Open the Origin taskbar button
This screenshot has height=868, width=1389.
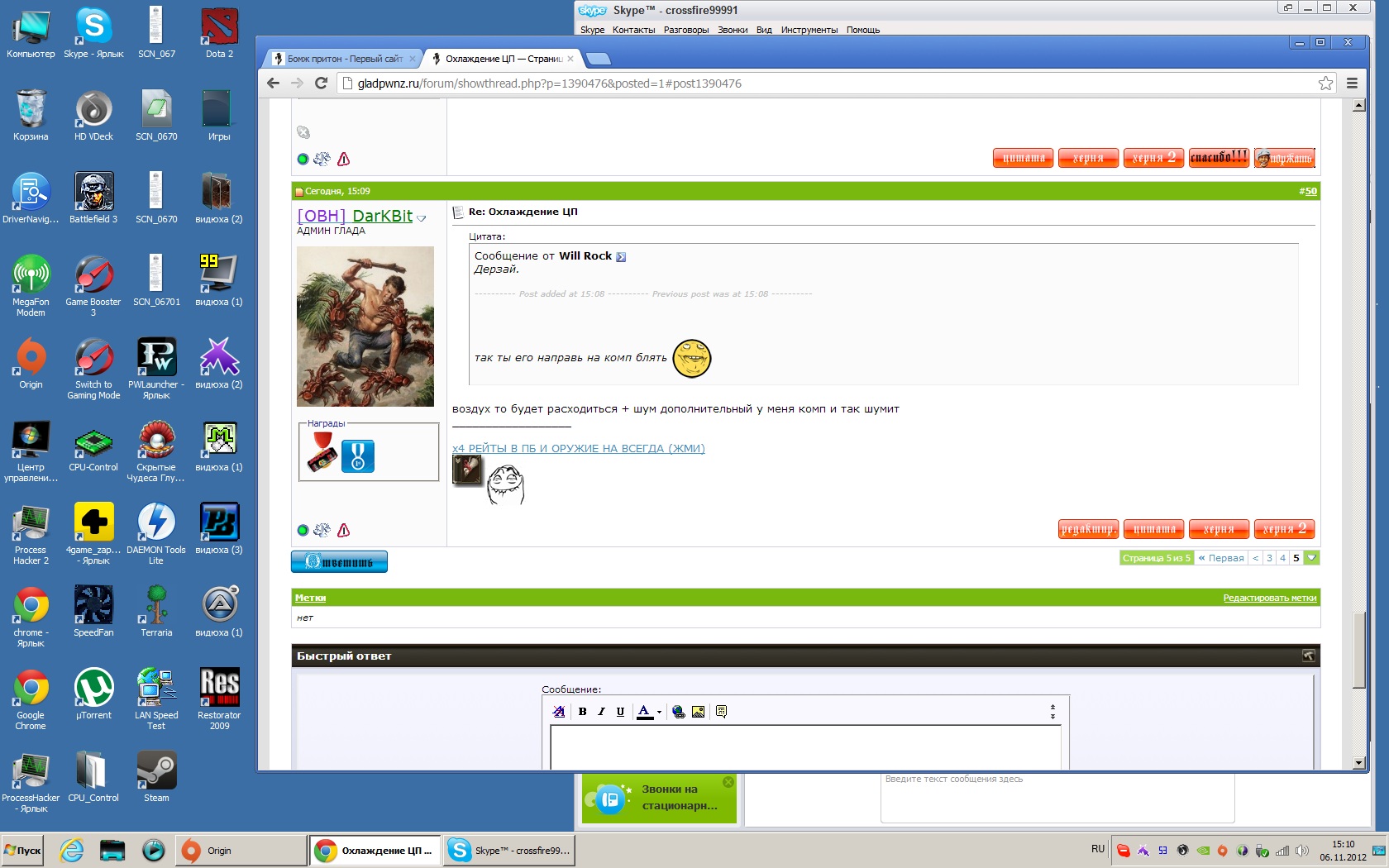pos(241,851)
